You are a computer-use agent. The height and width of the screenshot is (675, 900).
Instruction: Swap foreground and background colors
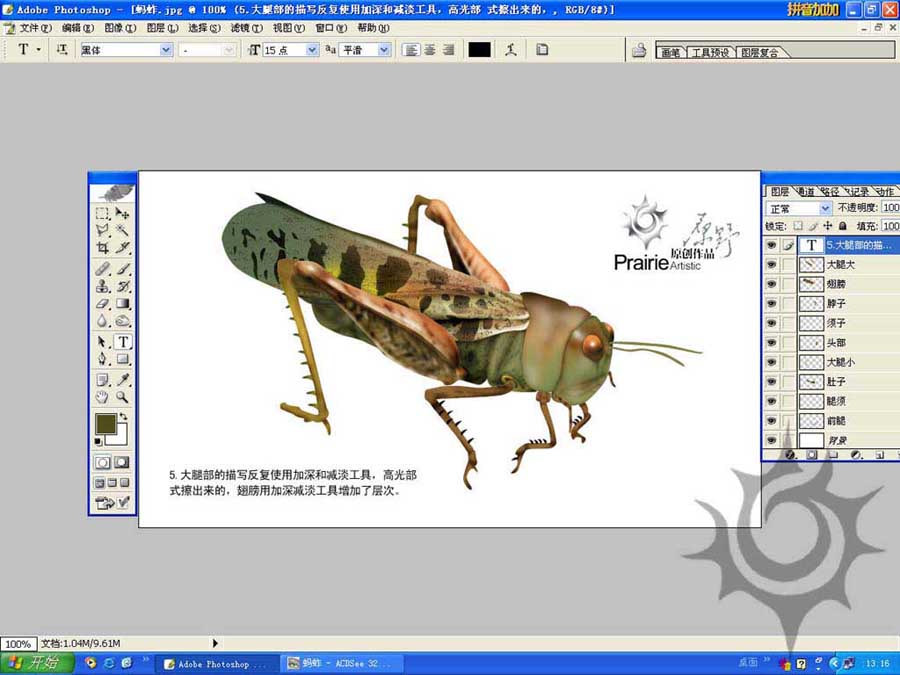point(123,416)
